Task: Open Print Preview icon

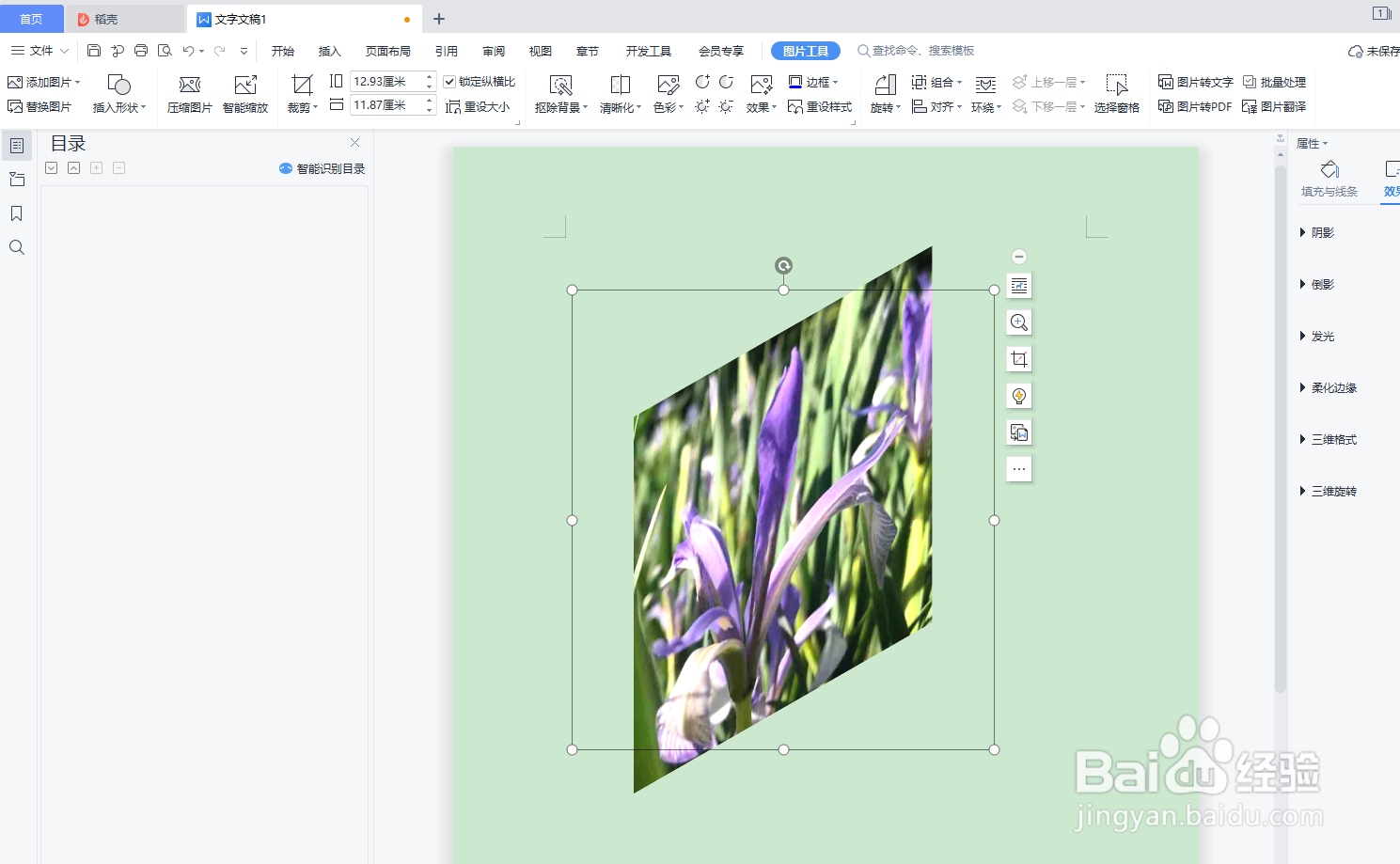Action: click(x=165, y=51)
